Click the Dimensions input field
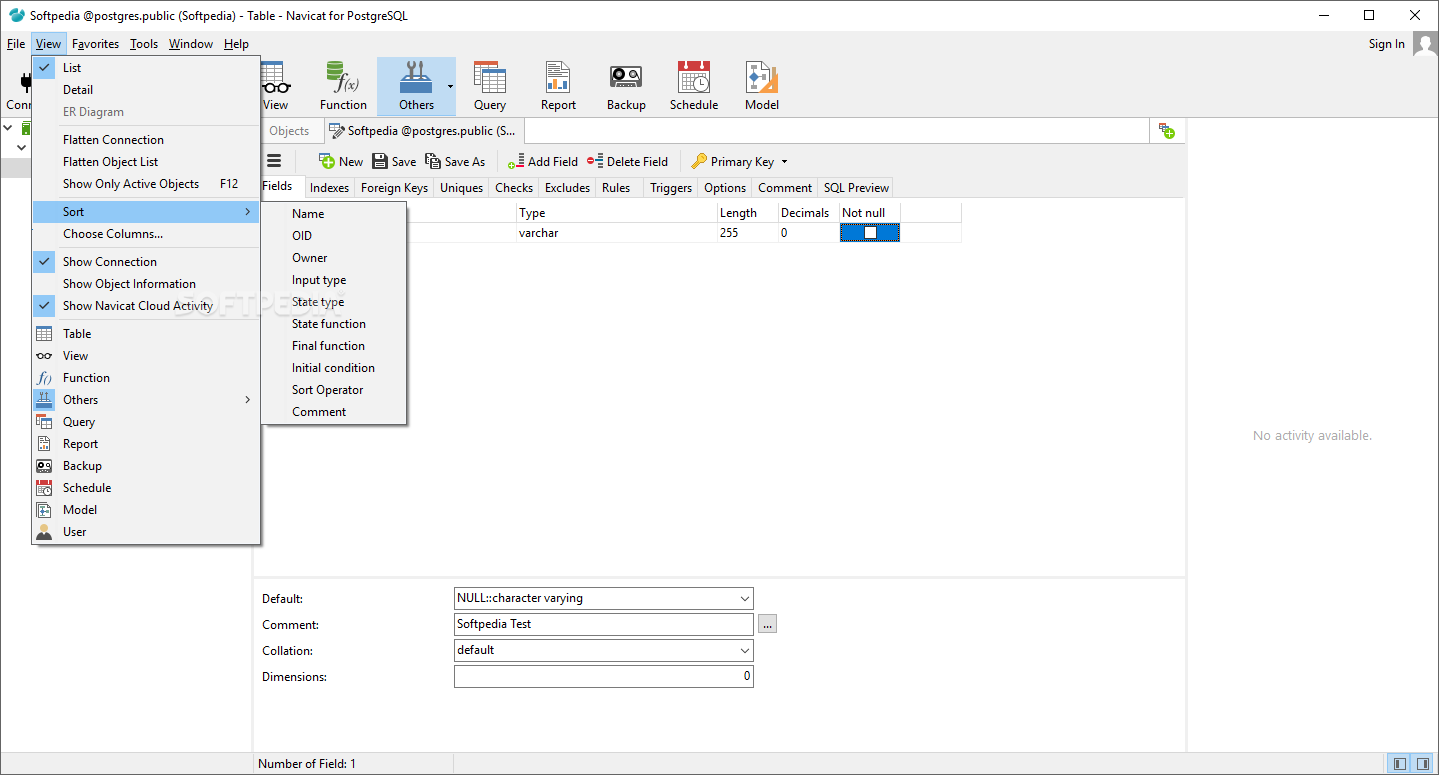1439x775 pixels. 603,676
